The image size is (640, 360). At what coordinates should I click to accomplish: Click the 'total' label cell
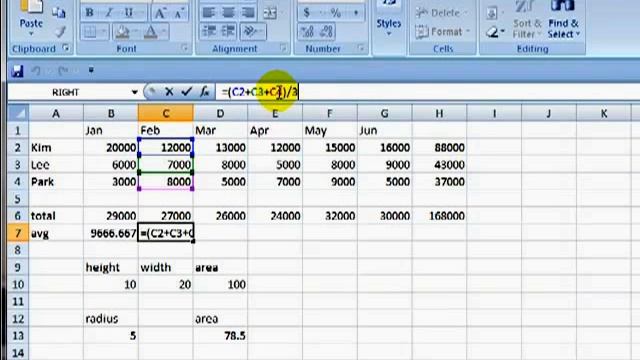[x=56, y=216]
